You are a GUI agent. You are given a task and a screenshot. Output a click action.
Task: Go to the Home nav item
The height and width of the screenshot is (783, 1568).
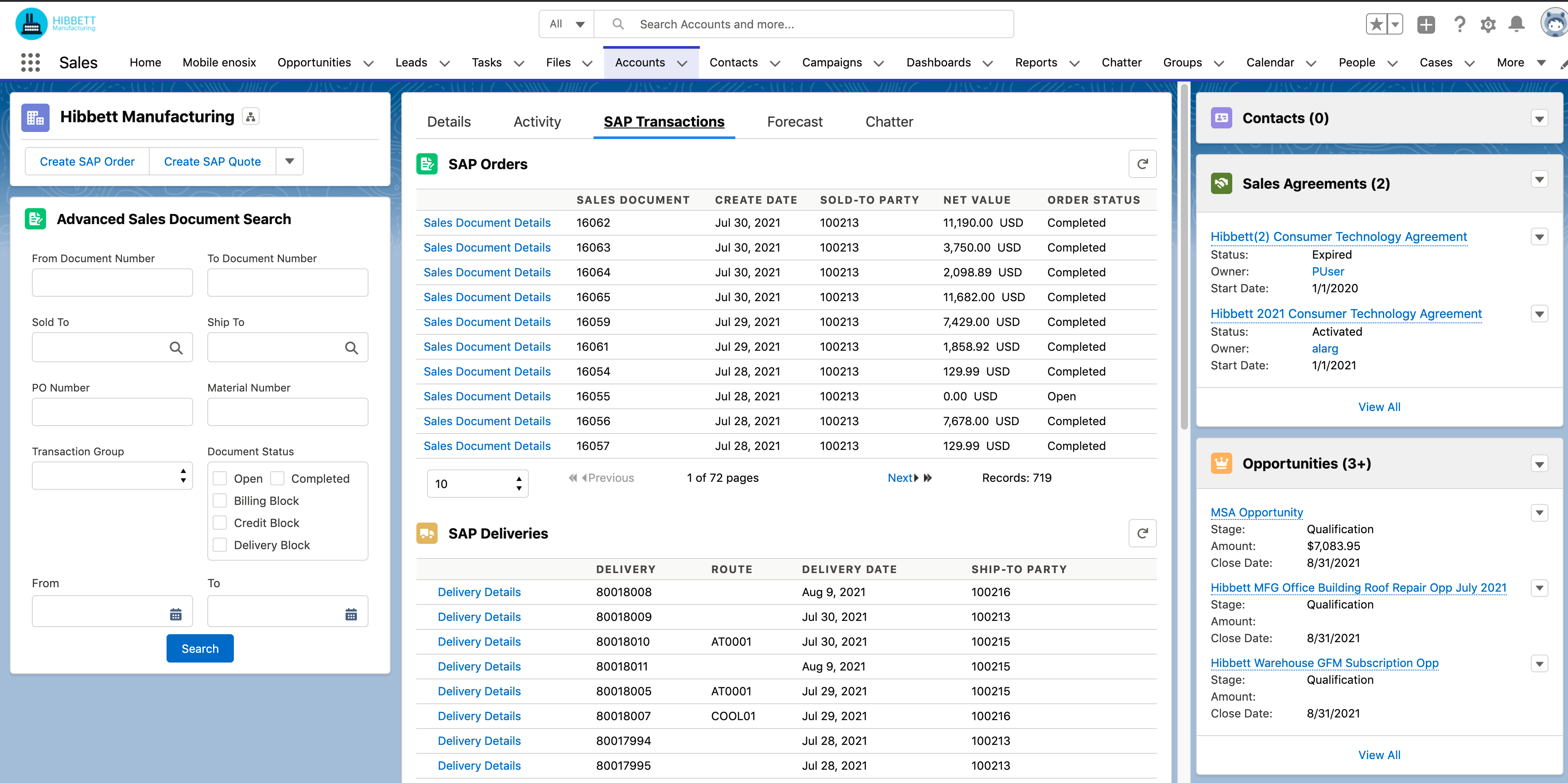(145, 62)
